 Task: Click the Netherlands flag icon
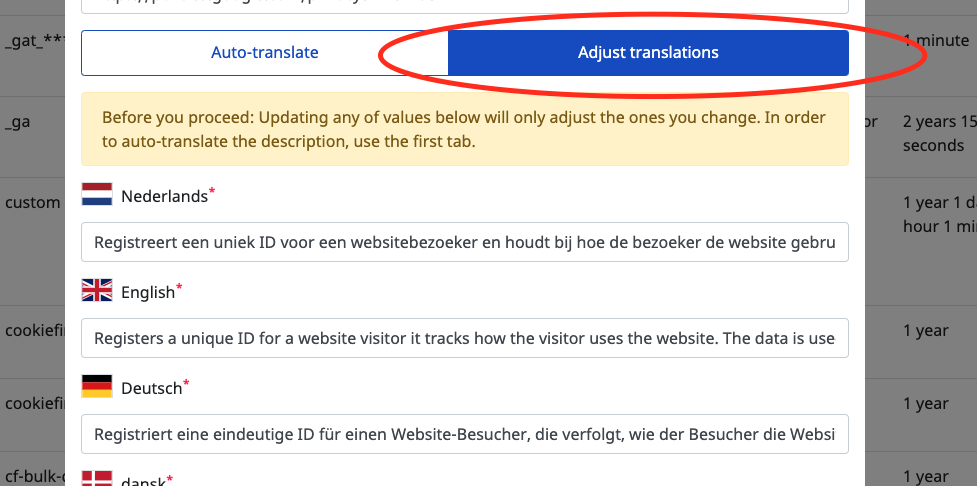[97, 194]
